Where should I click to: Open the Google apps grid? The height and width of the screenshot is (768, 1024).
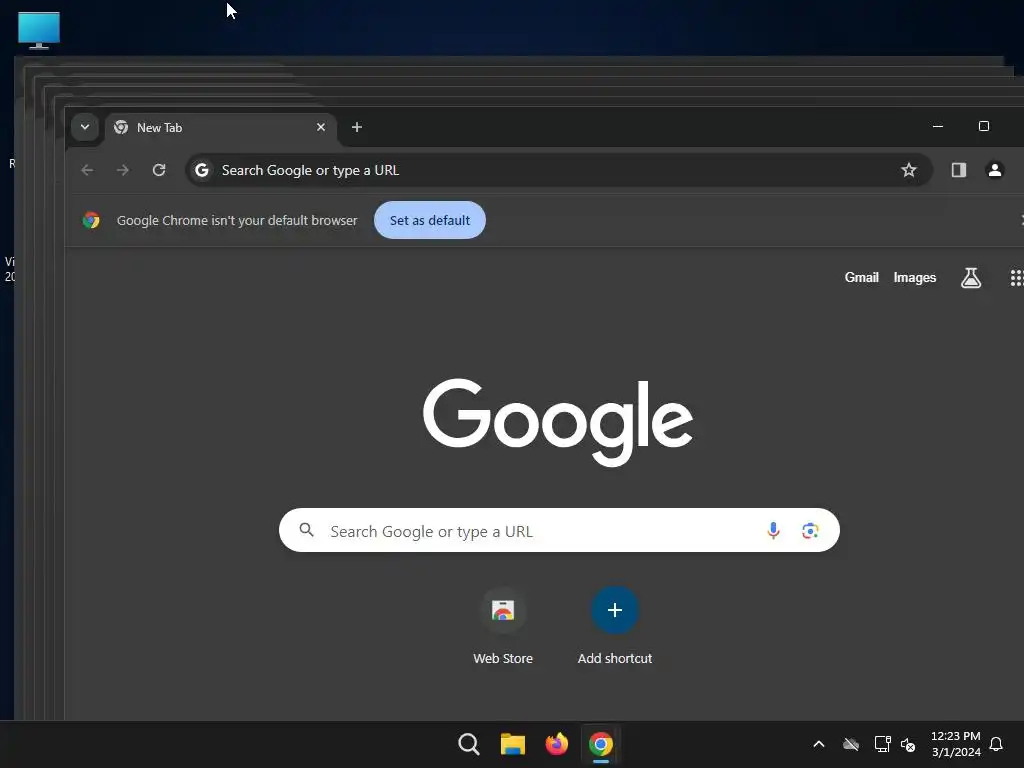tap(1016, 278)
